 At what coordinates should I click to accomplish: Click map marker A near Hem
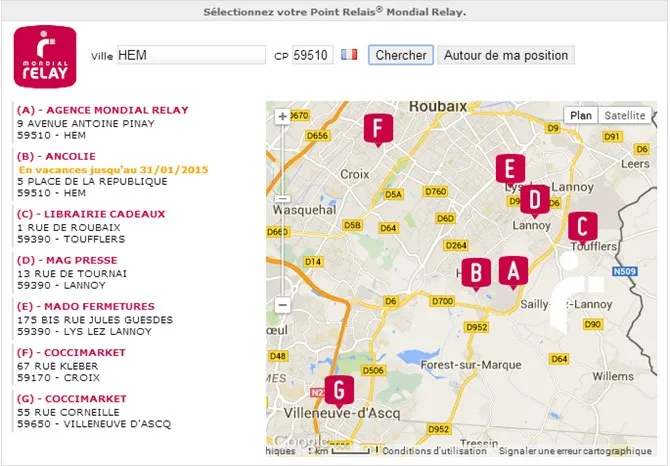click(513, 273)
